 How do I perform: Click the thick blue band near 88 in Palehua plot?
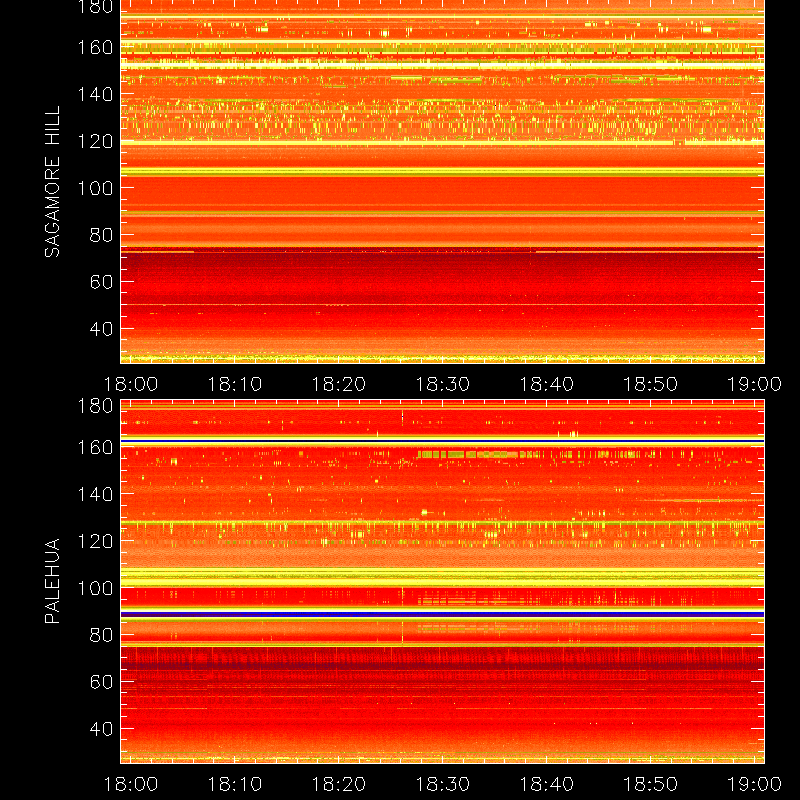(442, 615)
